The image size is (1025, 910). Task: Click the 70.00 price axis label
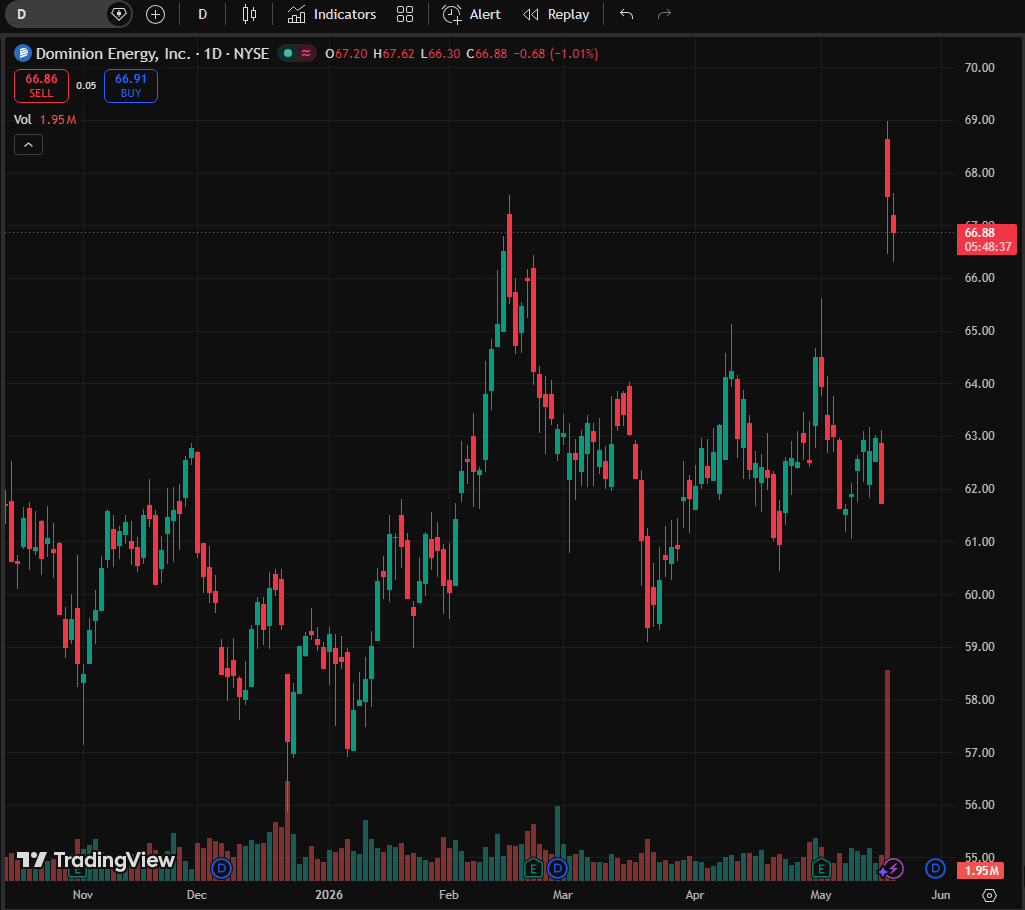pyautogui.click(x=979, y=67)
